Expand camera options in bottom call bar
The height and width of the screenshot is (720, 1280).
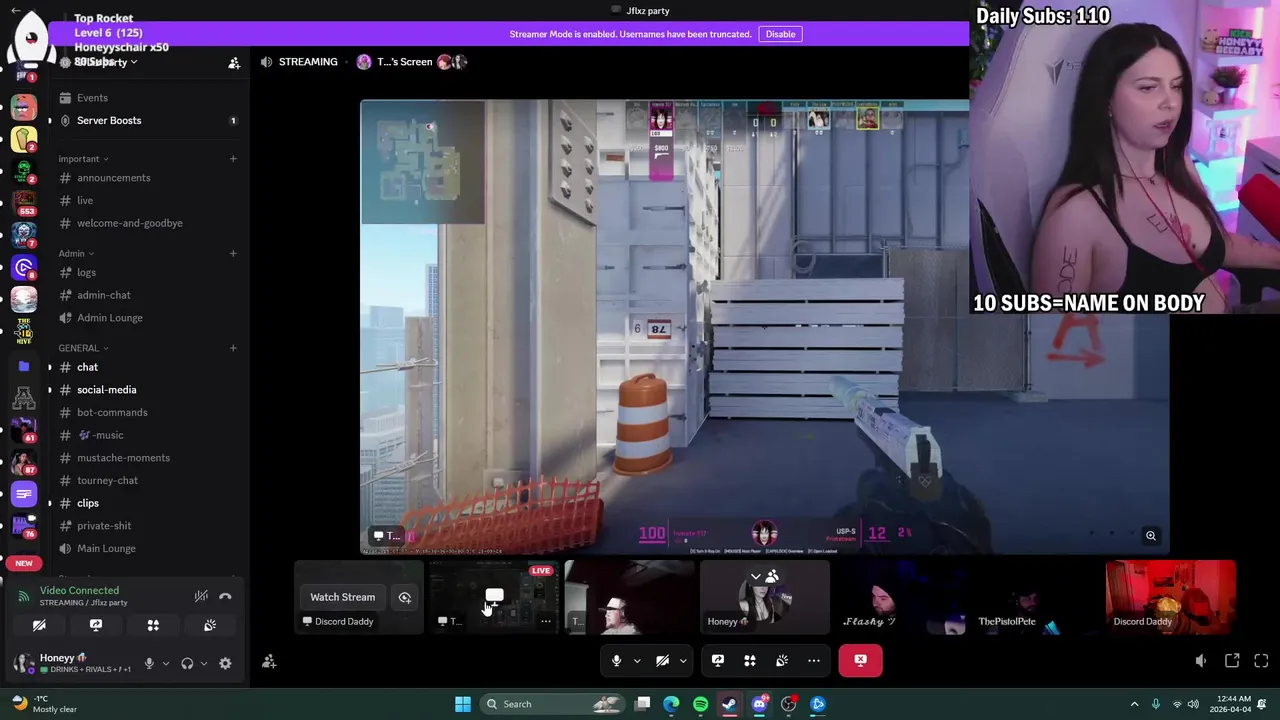[683, 660]
